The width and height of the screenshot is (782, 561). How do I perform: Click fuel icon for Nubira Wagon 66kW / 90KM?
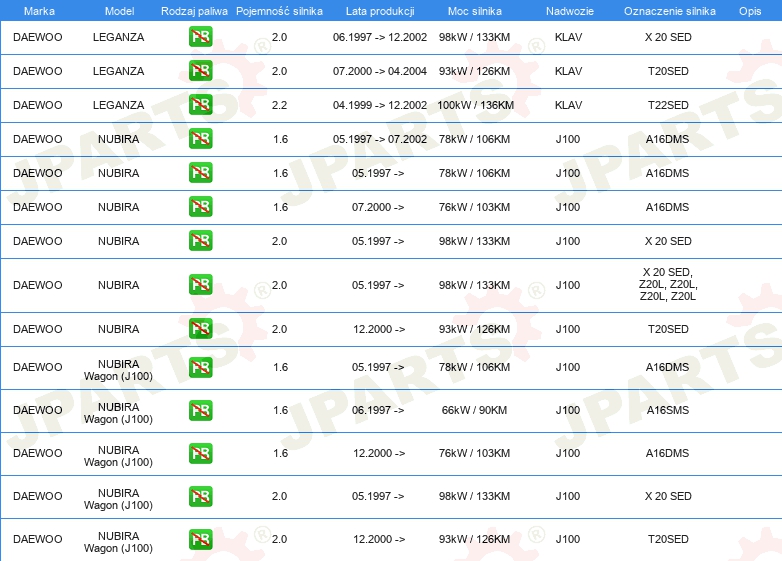click(200, 410)
